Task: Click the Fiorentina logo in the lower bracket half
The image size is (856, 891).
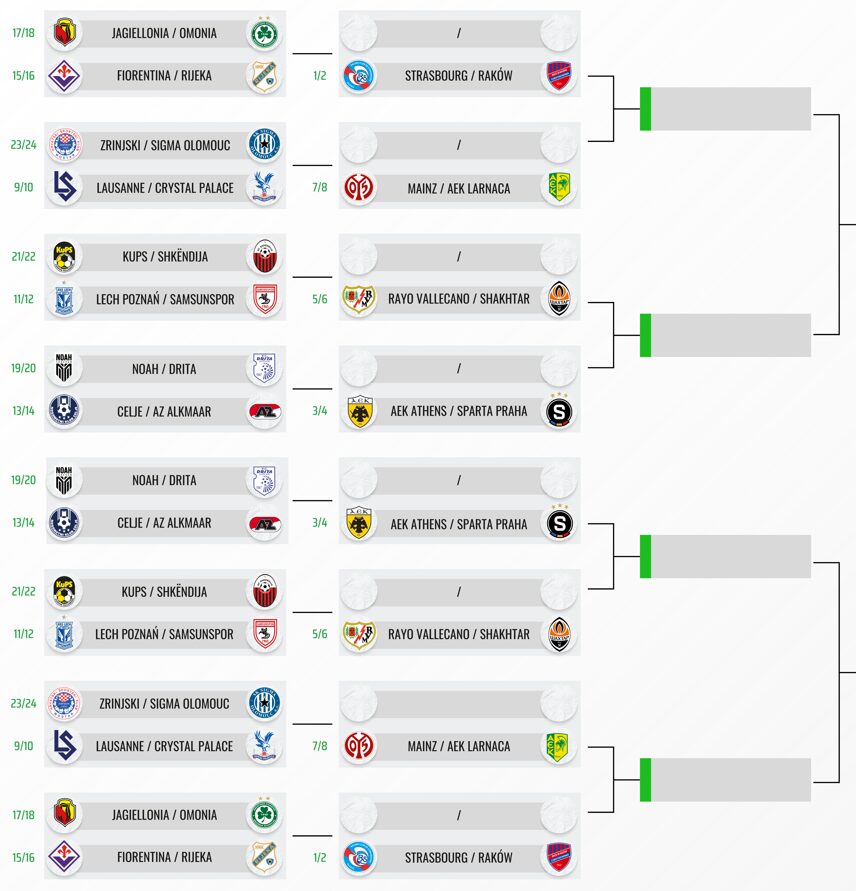Action: click(x=65, y=857)
